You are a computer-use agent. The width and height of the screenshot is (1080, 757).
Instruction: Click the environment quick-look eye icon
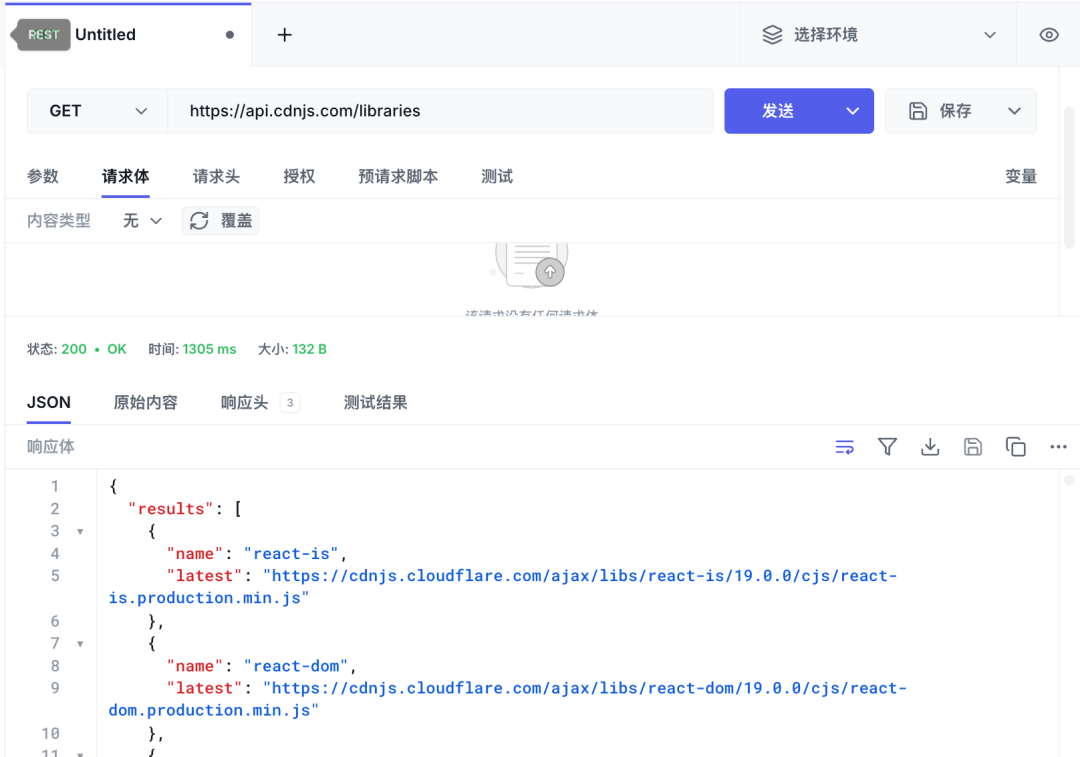click(1048, 34)
